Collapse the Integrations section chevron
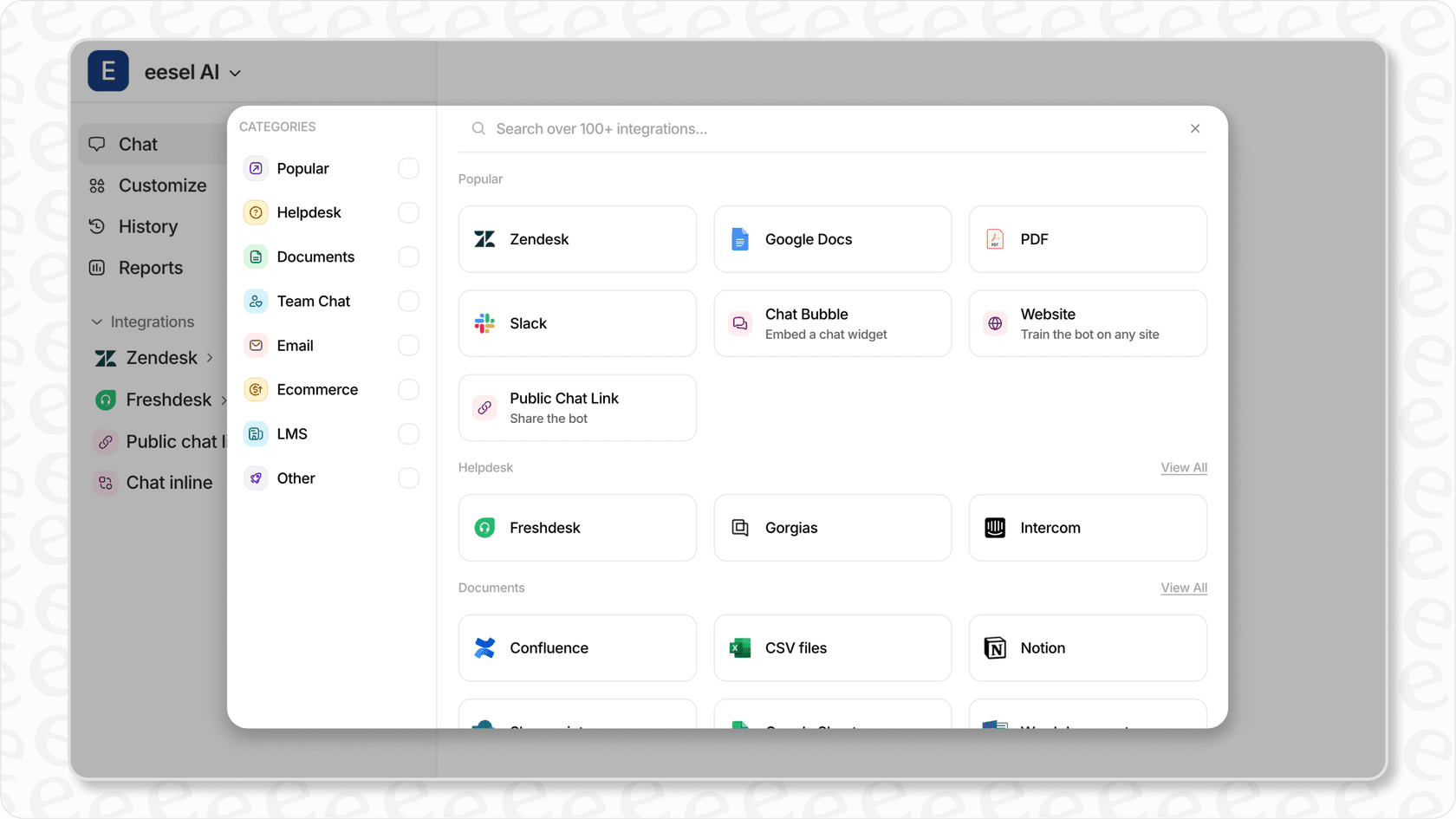Image resolution: width=1456 pixels, height=819 pixels. point(96,322)
